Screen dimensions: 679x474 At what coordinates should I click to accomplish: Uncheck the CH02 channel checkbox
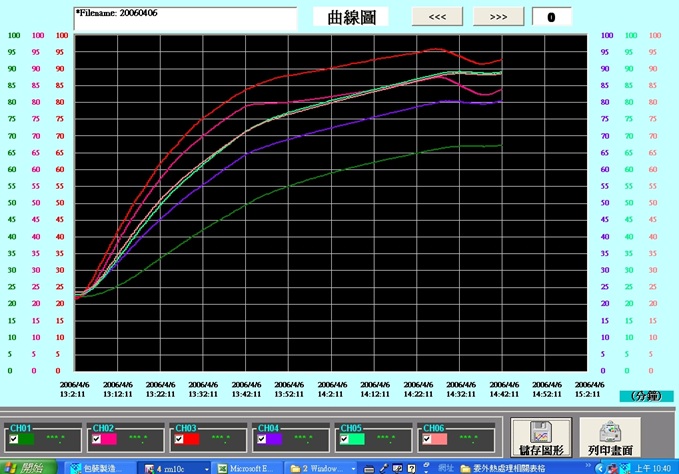tap(97, 439)
